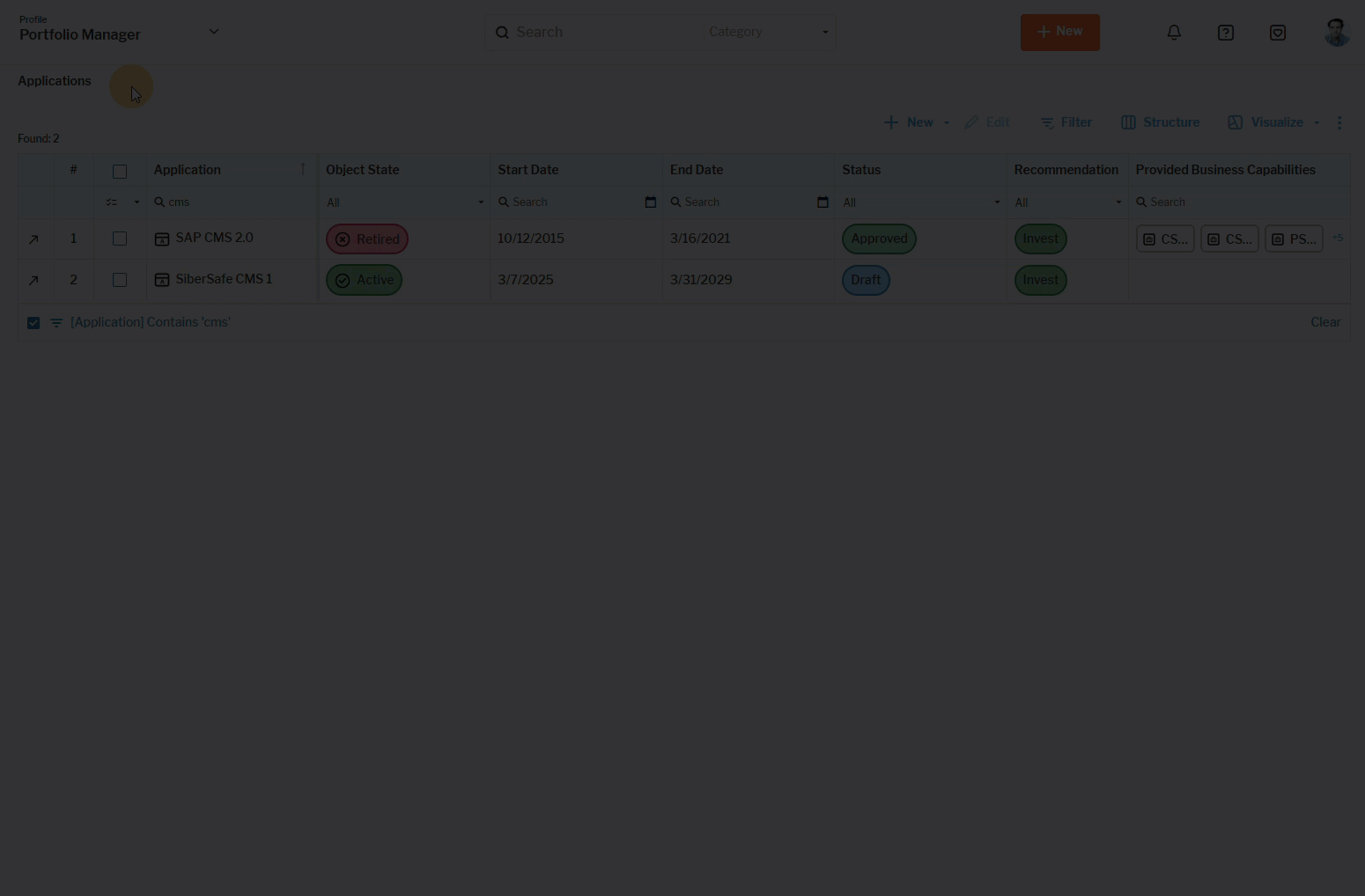Uncheck the Application Contains 'cms' filter

pos(33,323)
